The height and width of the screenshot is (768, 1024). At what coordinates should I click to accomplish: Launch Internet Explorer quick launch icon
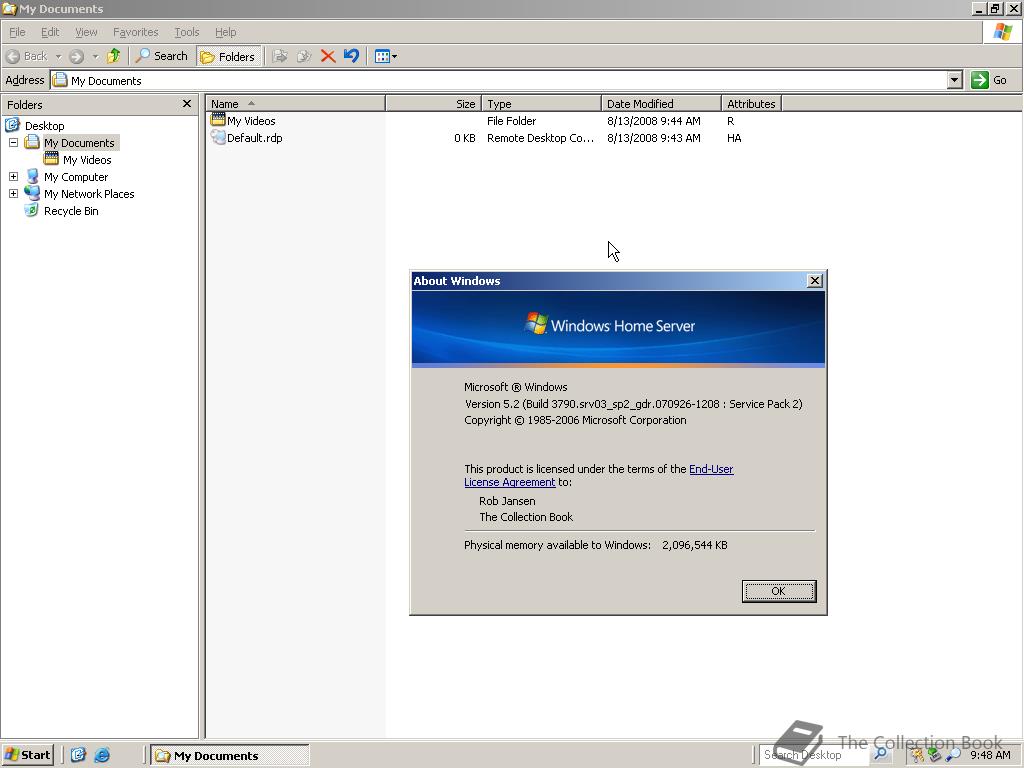(102, 755)
